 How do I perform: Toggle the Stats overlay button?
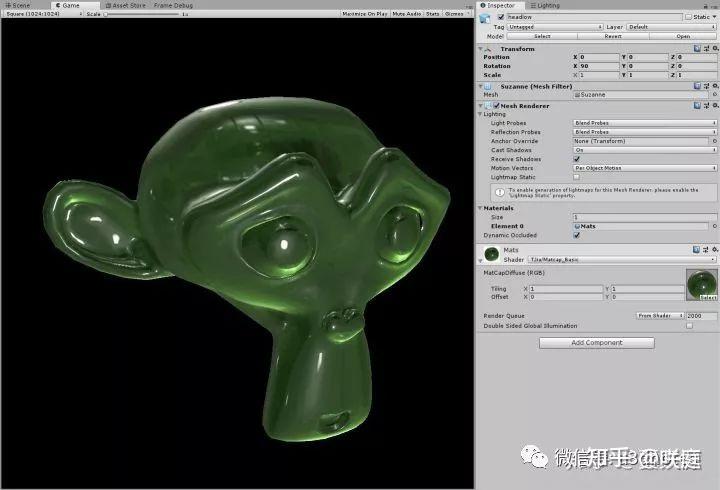point(433,14)
